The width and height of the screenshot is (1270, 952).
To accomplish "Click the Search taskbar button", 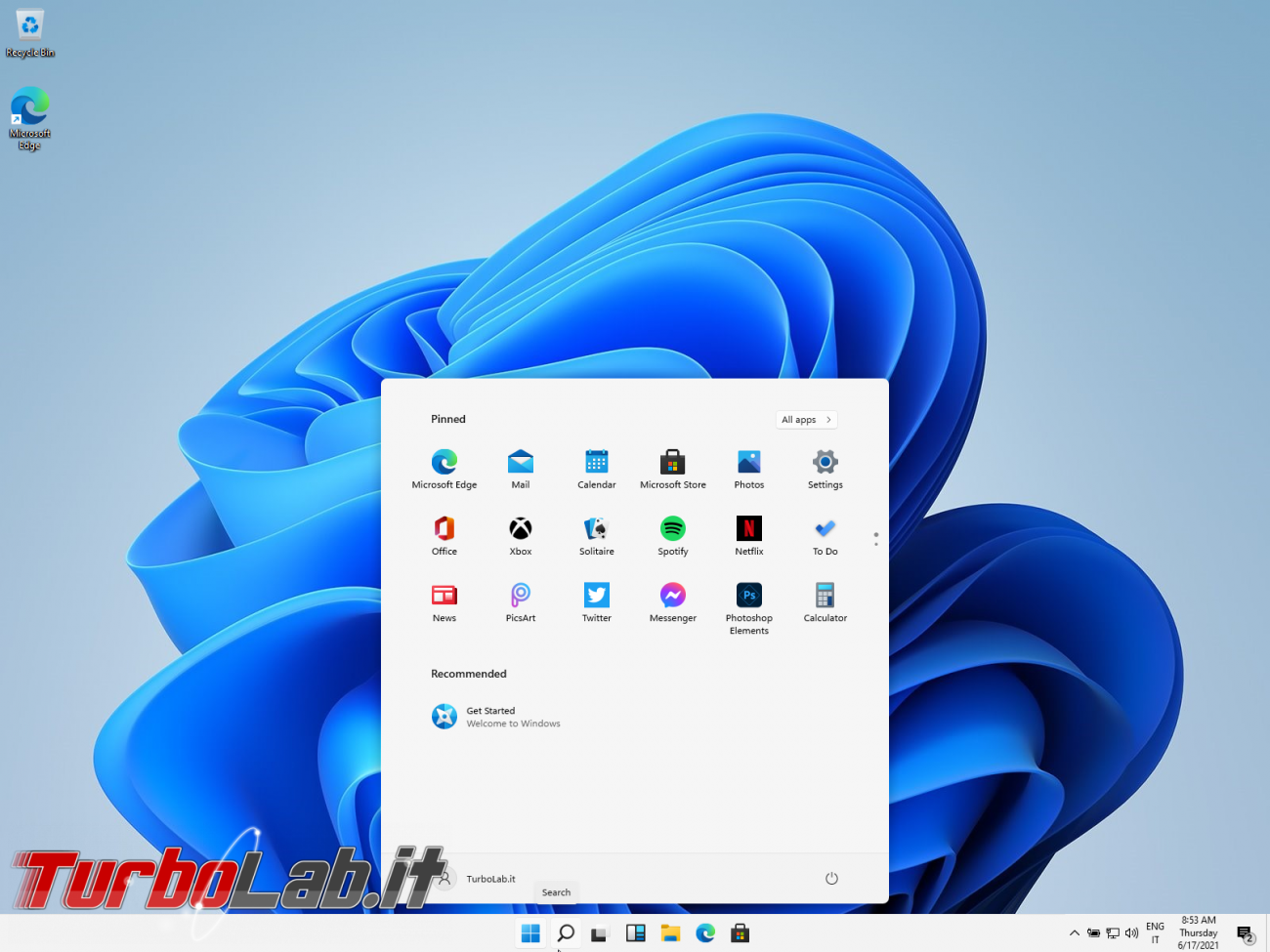I will [565, 933].
